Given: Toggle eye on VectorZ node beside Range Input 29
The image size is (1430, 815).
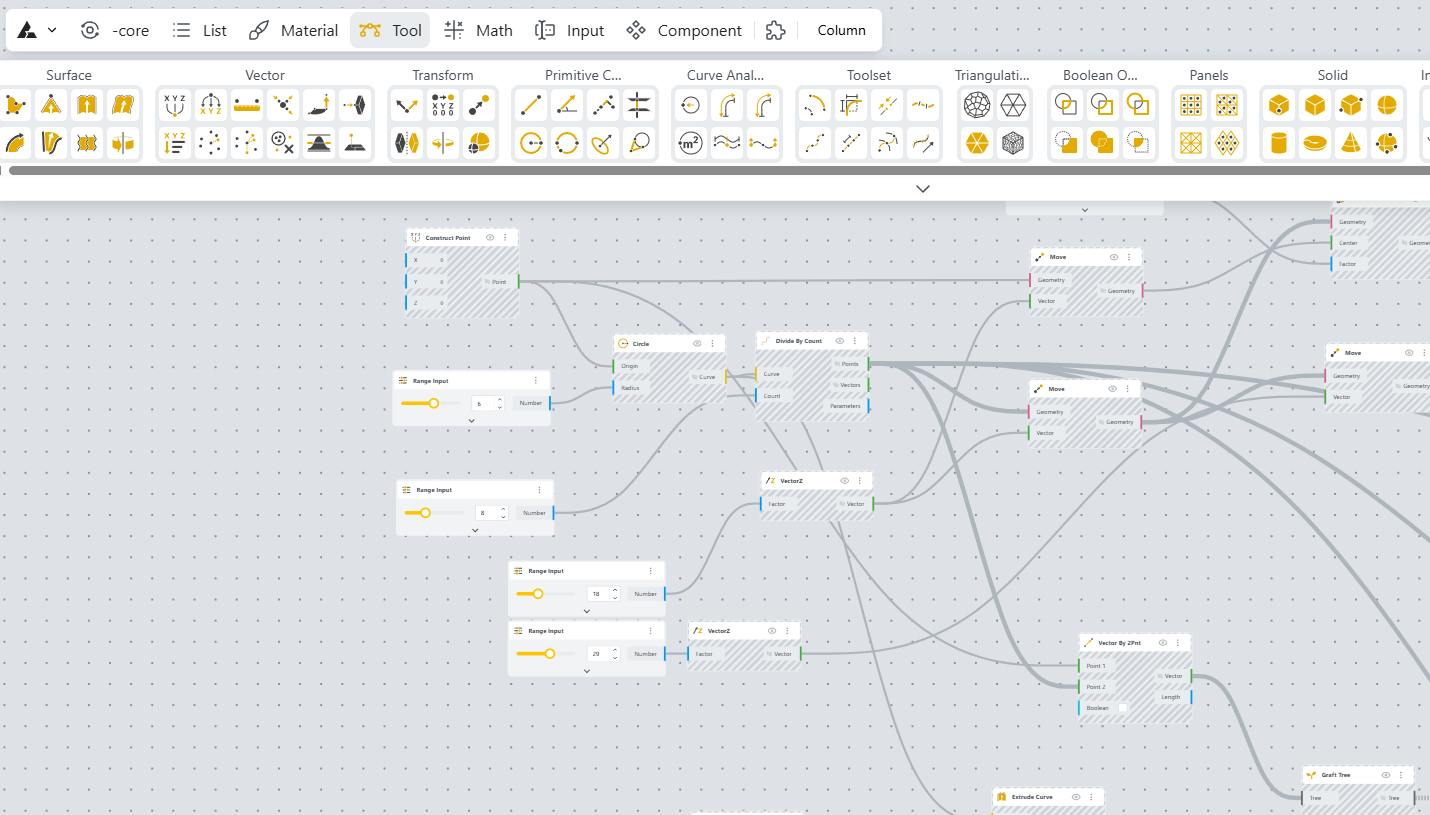Looking at the screenshot, I should tap(772, 631).
